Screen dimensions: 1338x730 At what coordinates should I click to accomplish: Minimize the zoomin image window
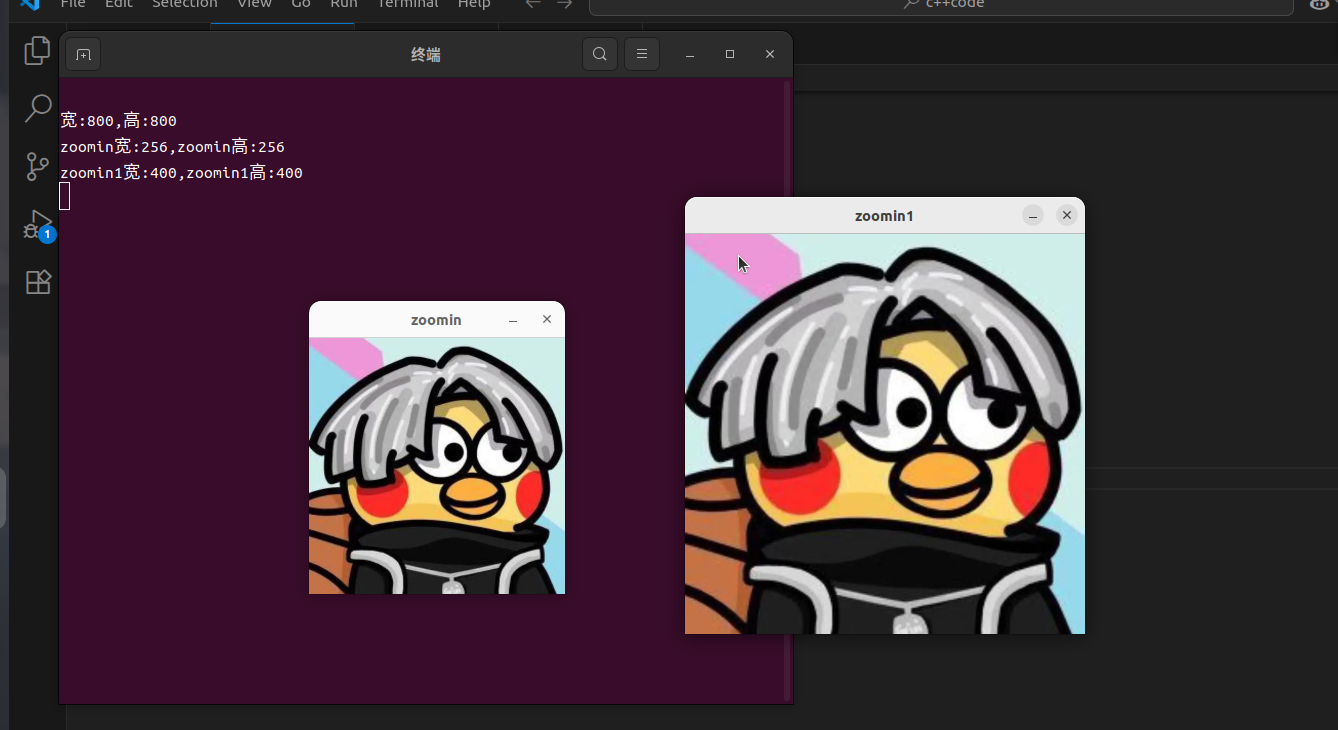(513, 320)
